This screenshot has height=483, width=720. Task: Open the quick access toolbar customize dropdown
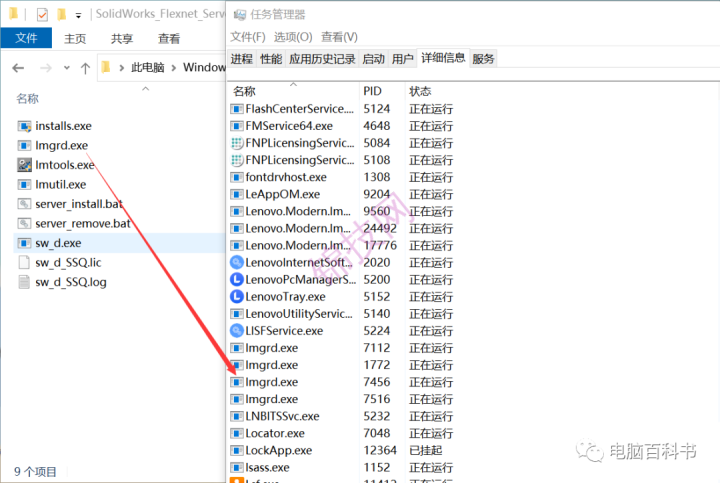(x=78, y=16)
